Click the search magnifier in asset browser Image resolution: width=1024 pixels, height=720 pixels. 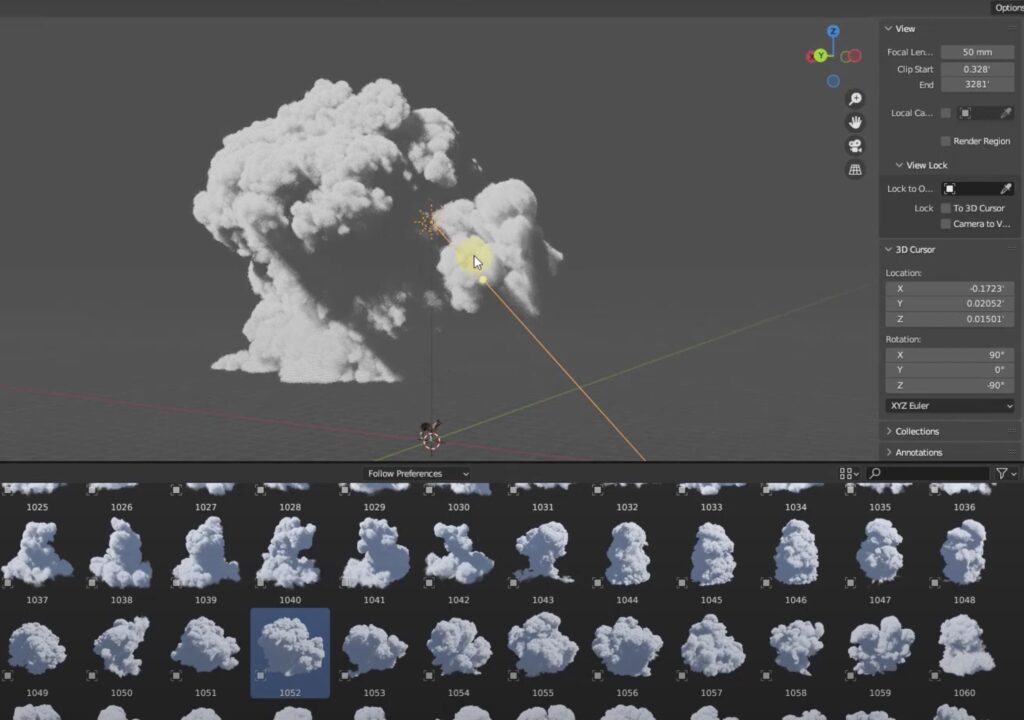[x=876, y=473]
